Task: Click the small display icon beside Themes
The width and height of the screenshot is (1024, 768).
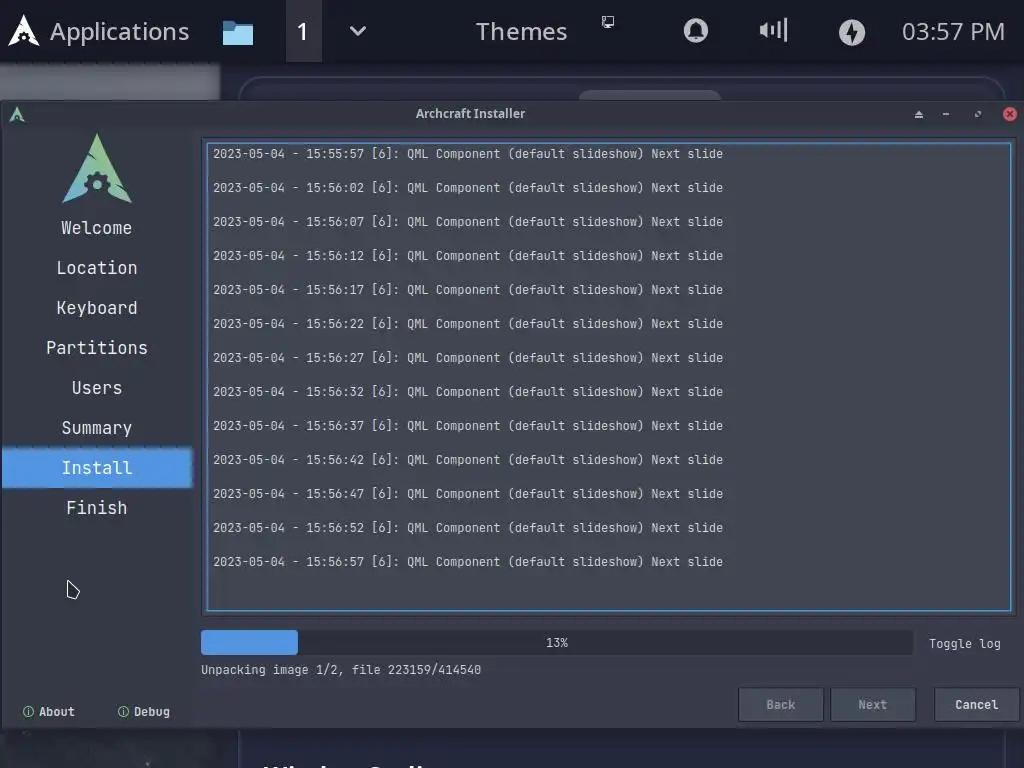Action: point(608,22)
